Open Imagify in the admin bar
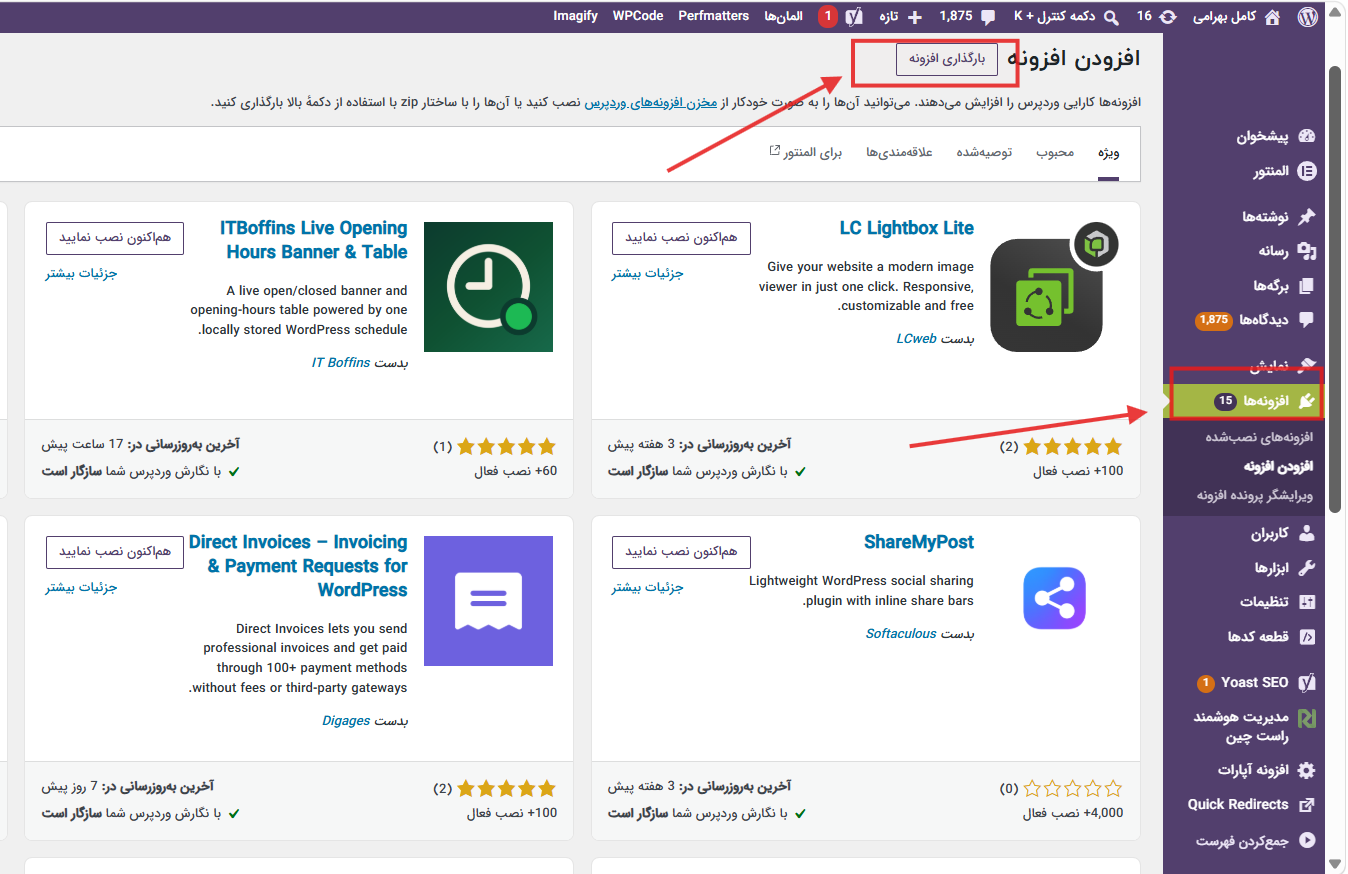Screen dimensions: 1348x874 tap(576, 16)
